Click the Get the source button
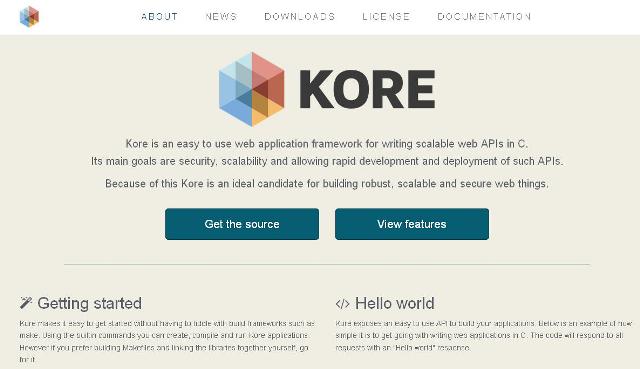The height and width of the screenshot is (369, 640). click(242, 224)
